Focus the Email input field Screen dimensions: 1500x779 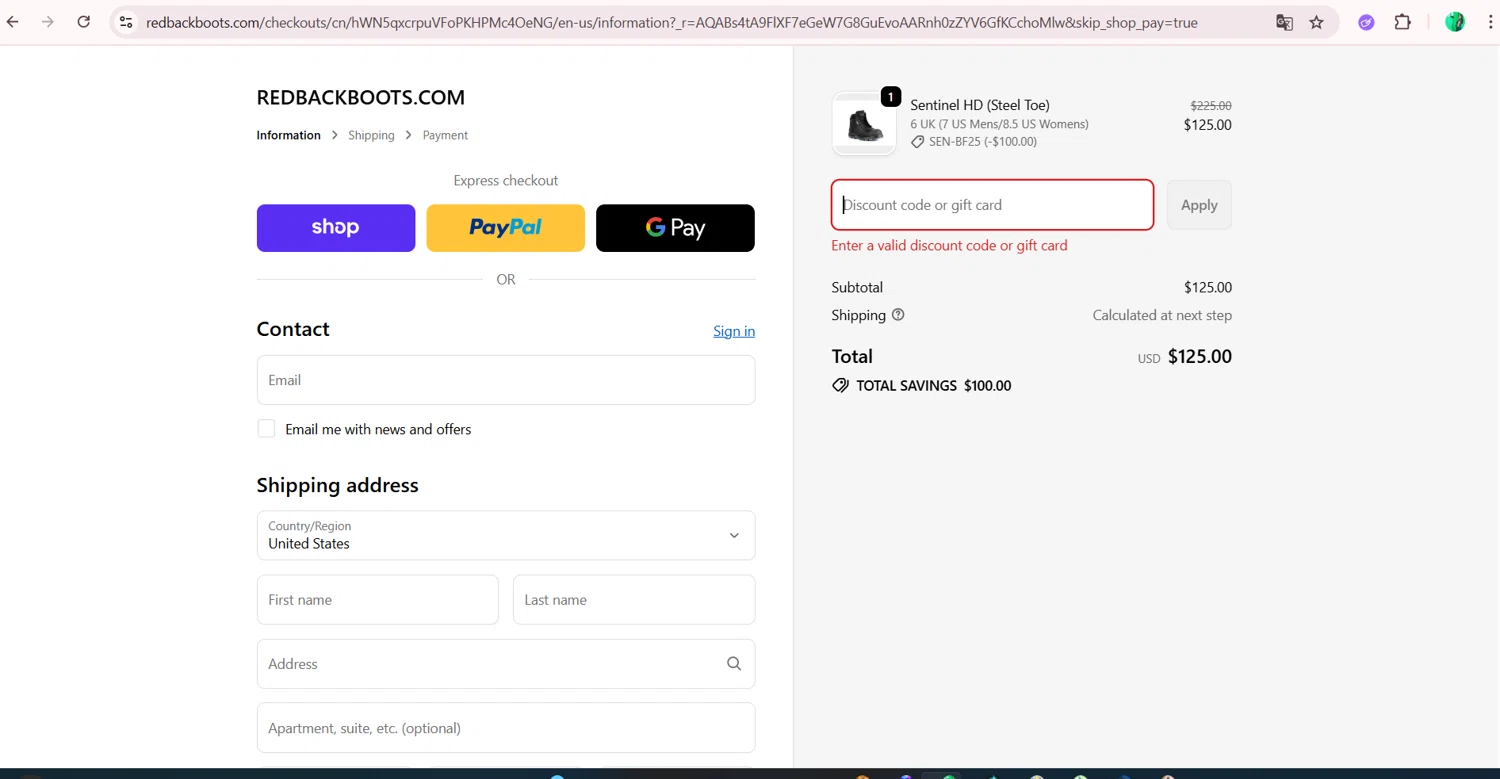tap(506, 380)
